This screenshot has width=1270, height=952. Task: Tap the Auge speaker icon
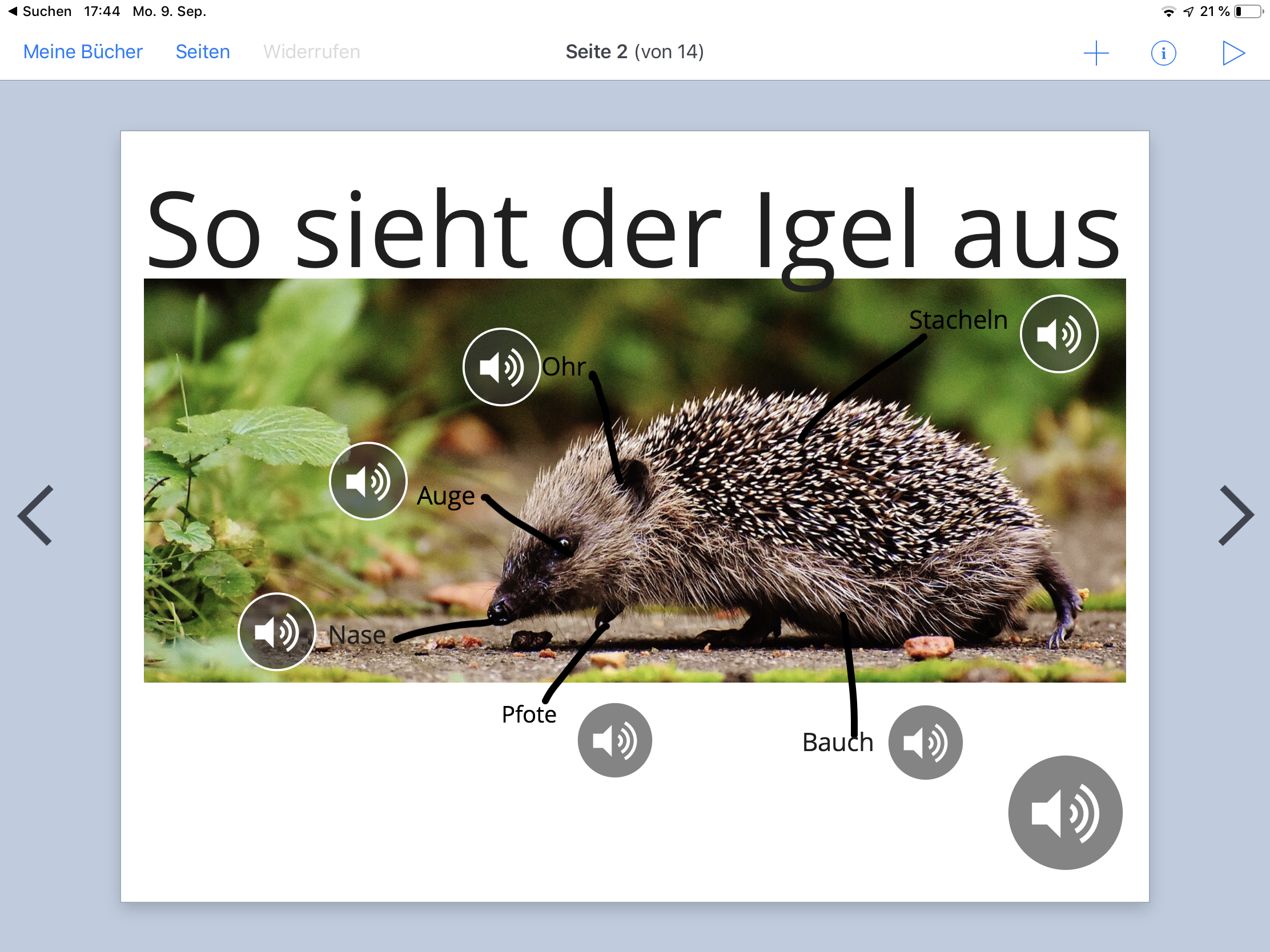368,482
